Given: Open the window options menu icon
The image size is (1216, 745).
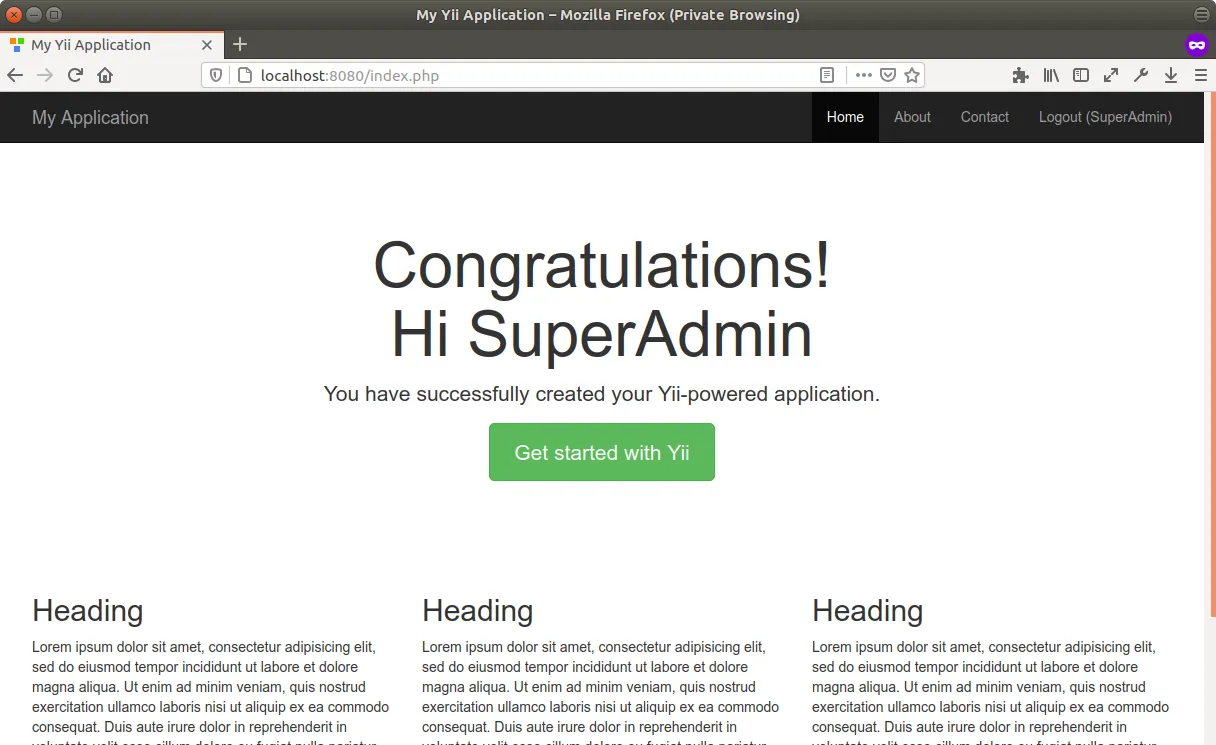Looking at the screenshot, I should click(1200, 14).
